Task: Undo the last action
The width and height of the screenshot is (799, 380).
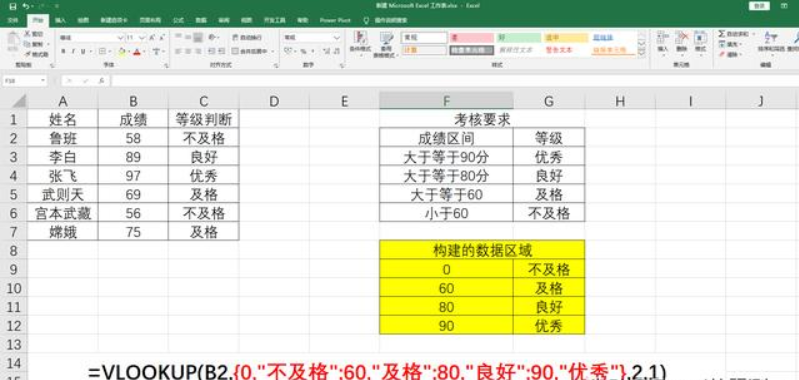Action: 25,7
